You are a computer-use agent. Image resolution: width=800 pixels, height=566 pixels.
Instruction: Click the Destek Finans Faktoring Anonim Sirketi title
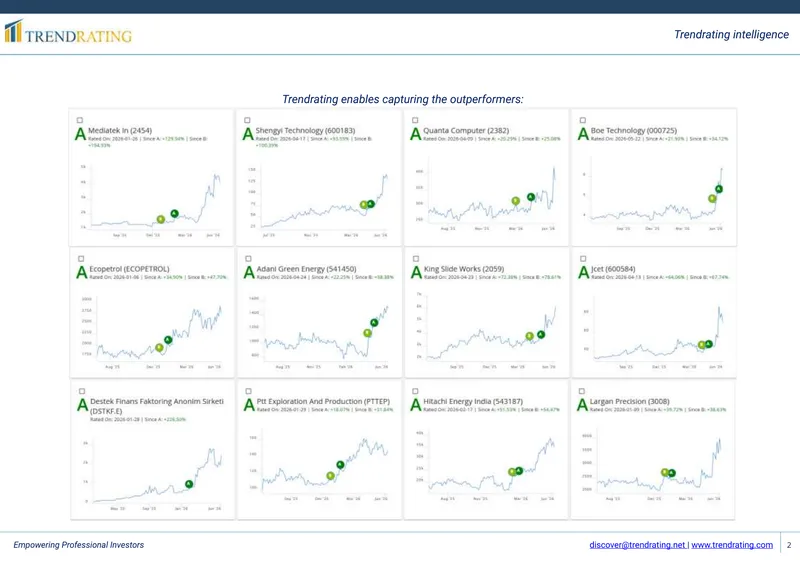point(157,406)
